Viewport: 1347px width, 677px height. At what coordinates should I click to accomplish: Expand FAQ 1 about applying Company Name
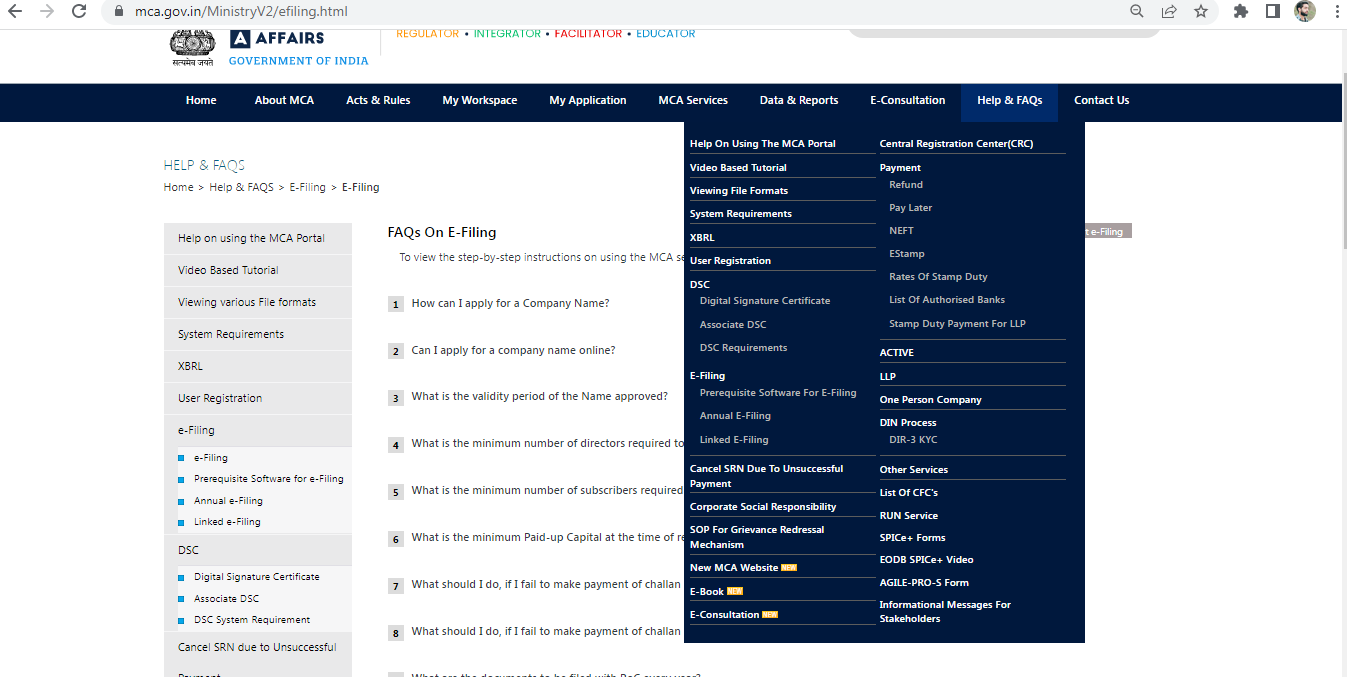(510, 303)
